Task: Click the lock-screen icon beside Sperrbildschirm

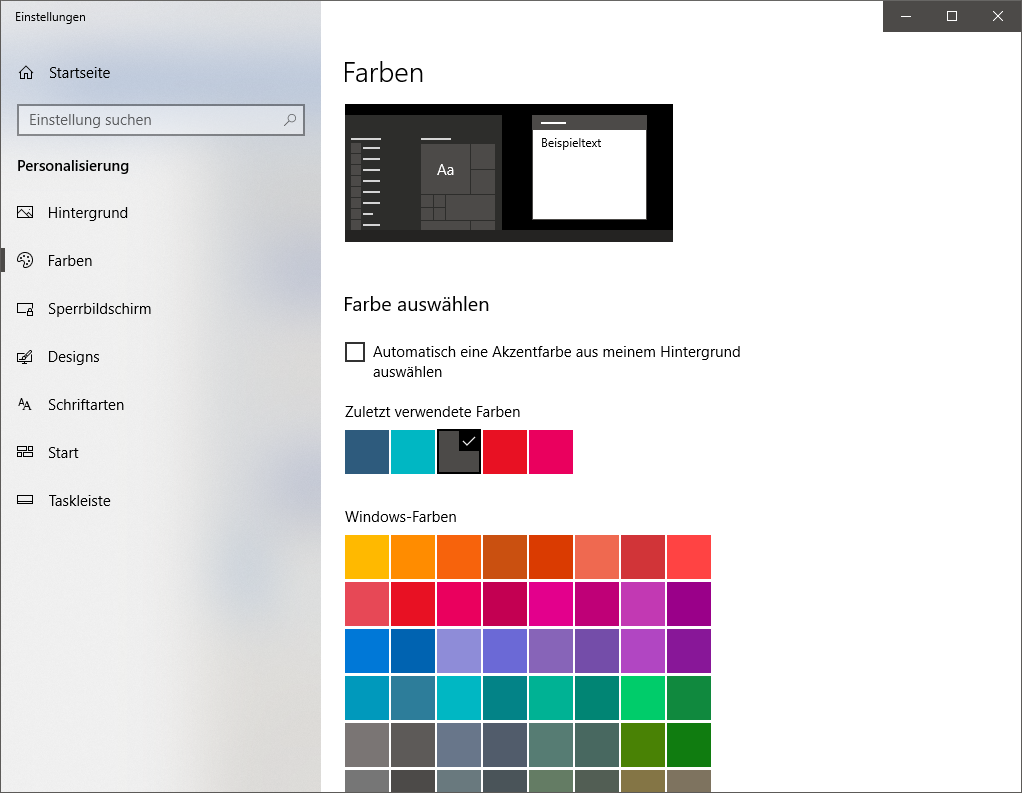Action: [25, 309]
